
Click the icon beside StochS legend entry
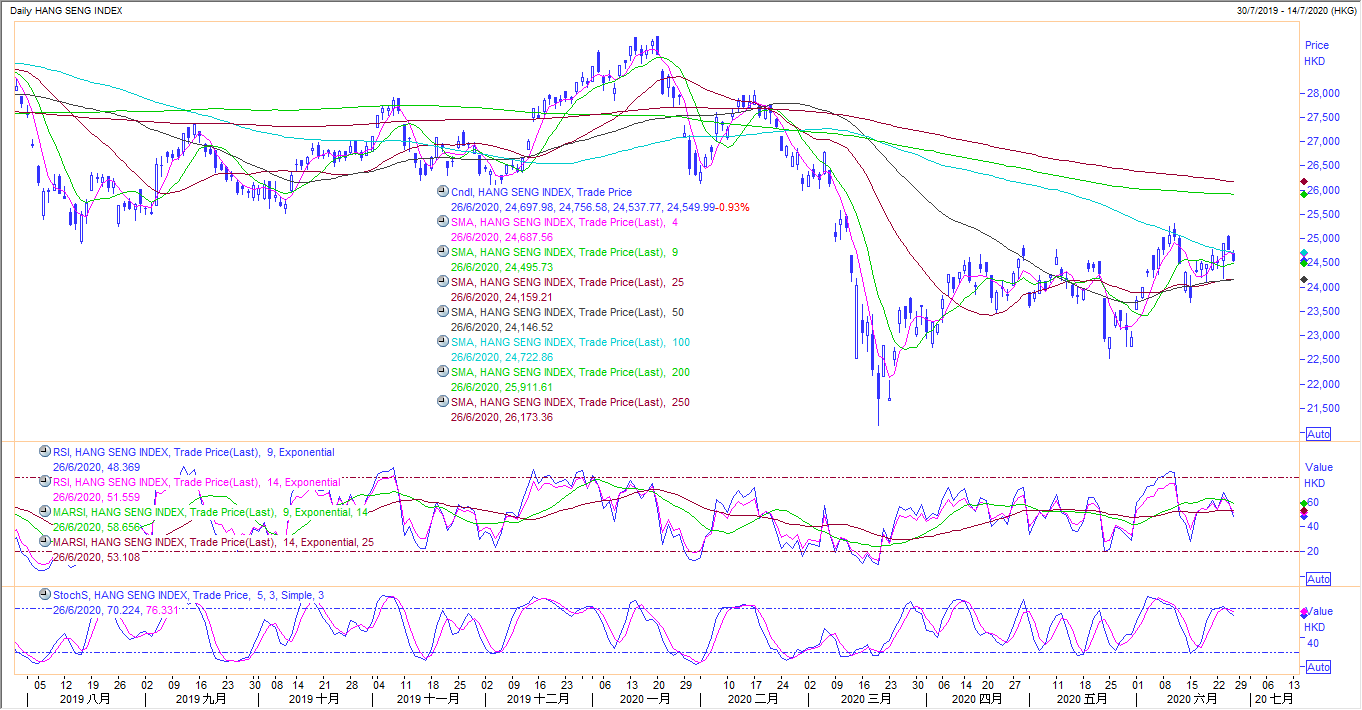[45, 594]
